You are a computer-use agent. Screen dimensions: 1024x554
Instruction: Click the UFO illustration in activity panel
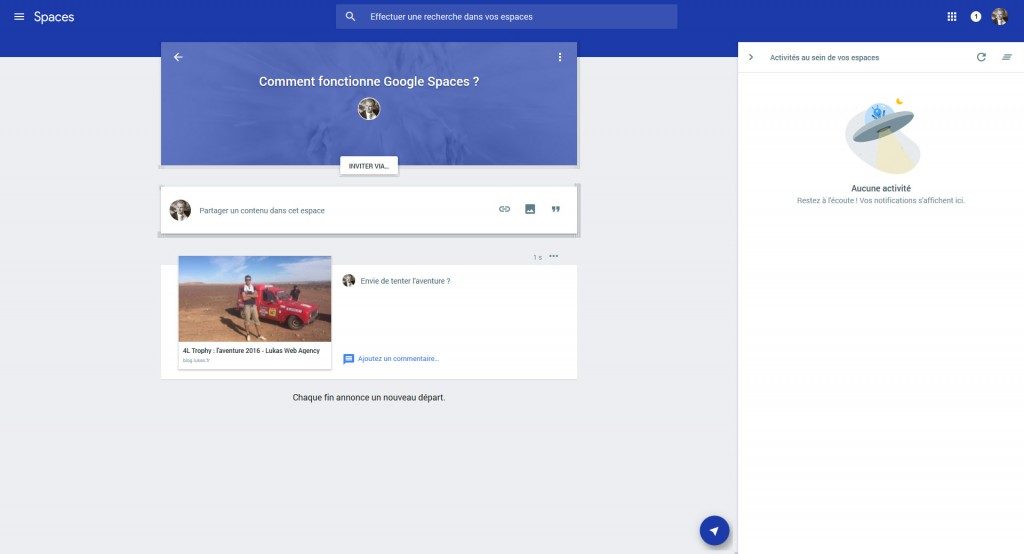point(882,136)
